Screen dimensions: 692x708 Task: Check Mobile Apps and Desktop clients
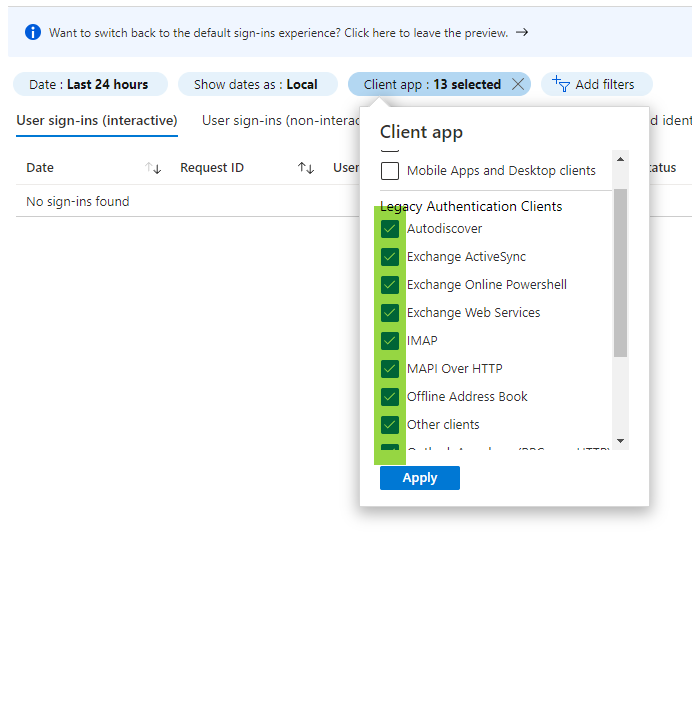coord(390,171)
